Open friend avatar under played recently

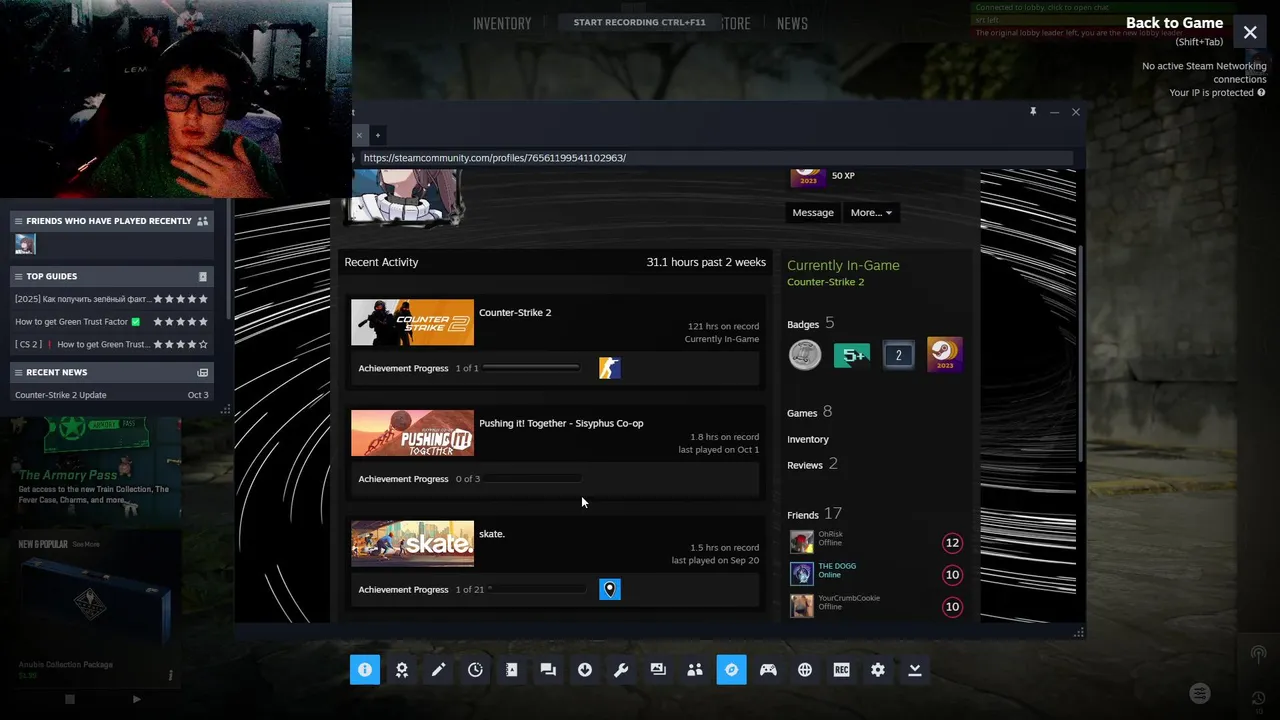(x=25, y=244)
